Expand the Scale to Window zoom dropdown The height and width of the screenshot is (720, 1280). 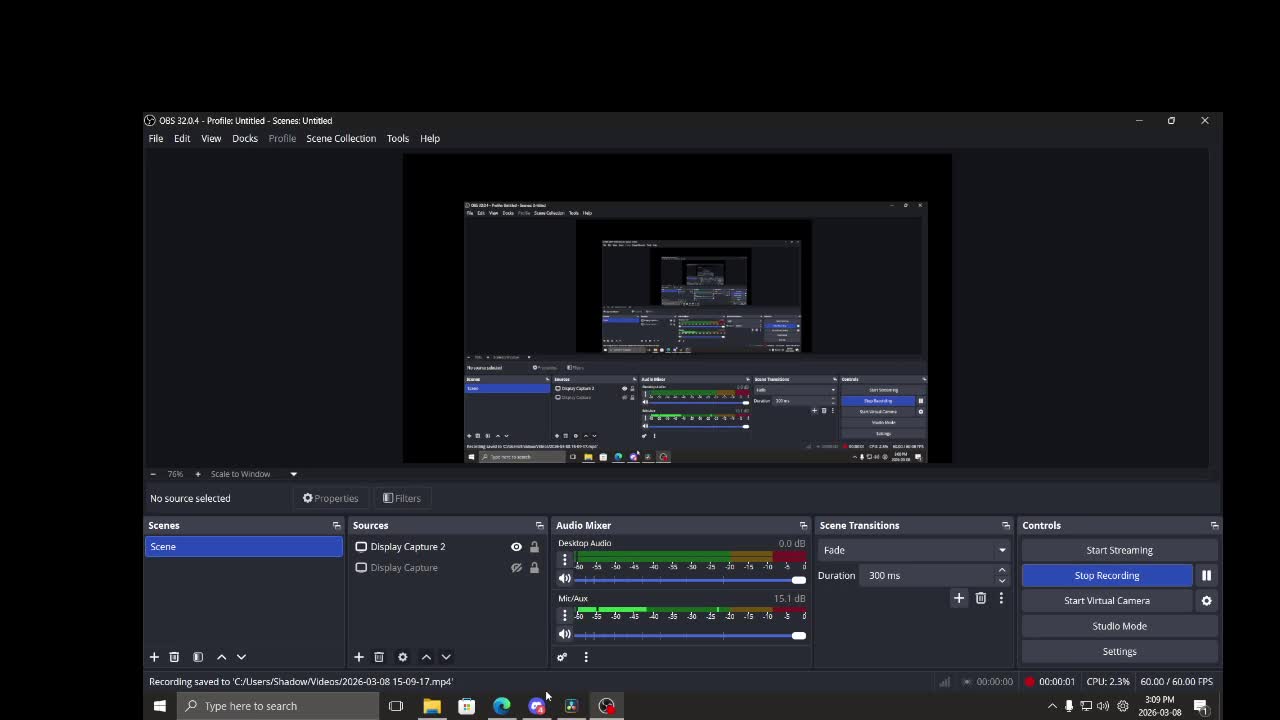click(293, 474)
